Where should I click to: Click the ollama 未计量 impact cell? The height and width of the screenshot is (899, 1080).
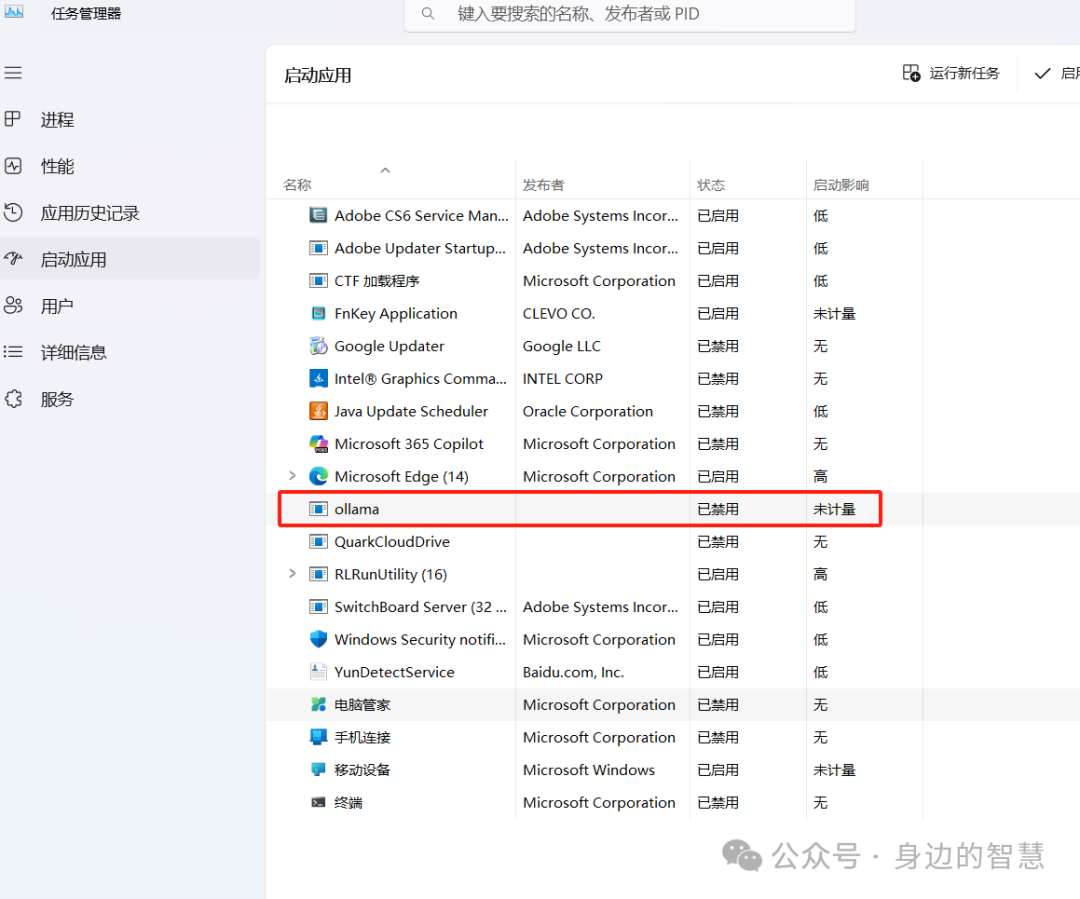pos(834,509)
